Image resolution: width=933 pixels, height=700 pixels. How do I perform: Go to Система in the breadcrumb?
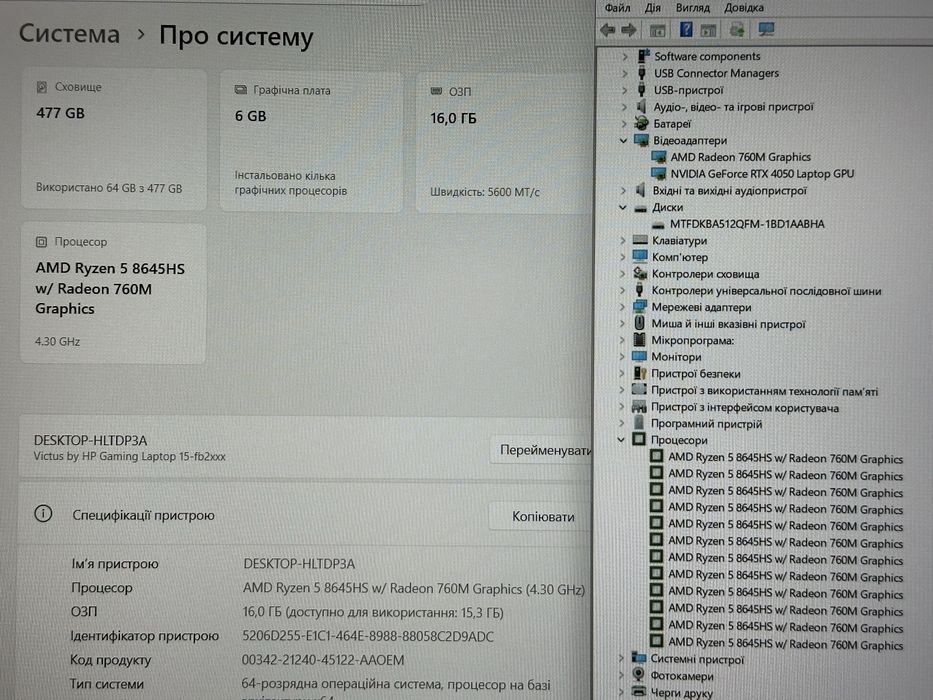[x=69, y=33]
